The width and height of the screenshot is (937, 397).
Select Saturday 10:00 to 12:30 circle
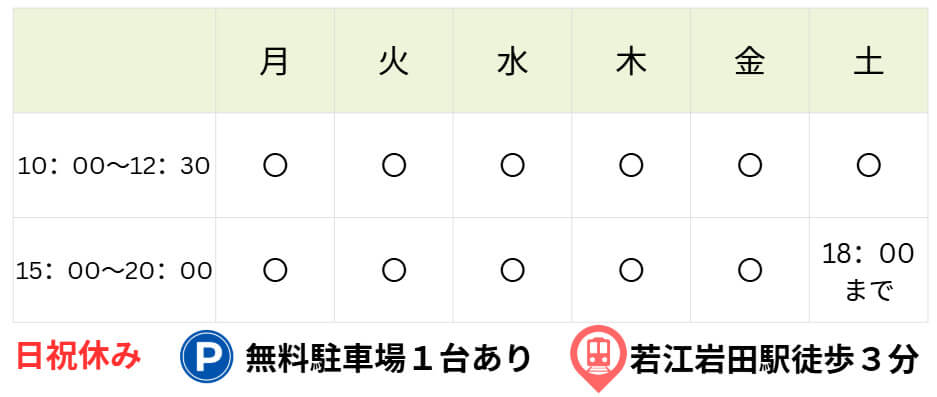868,165
